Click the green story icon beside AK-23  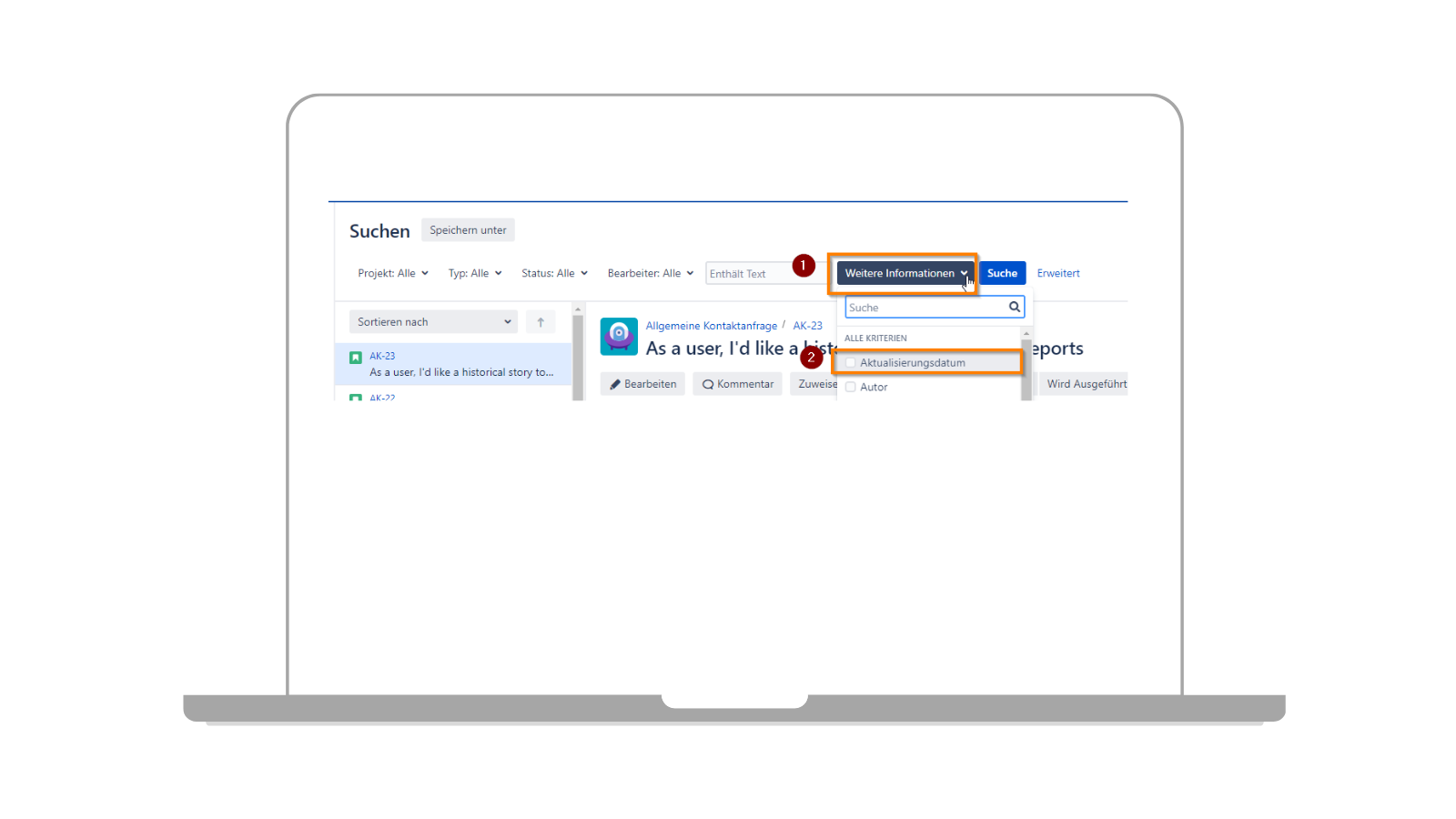point(356,358)
